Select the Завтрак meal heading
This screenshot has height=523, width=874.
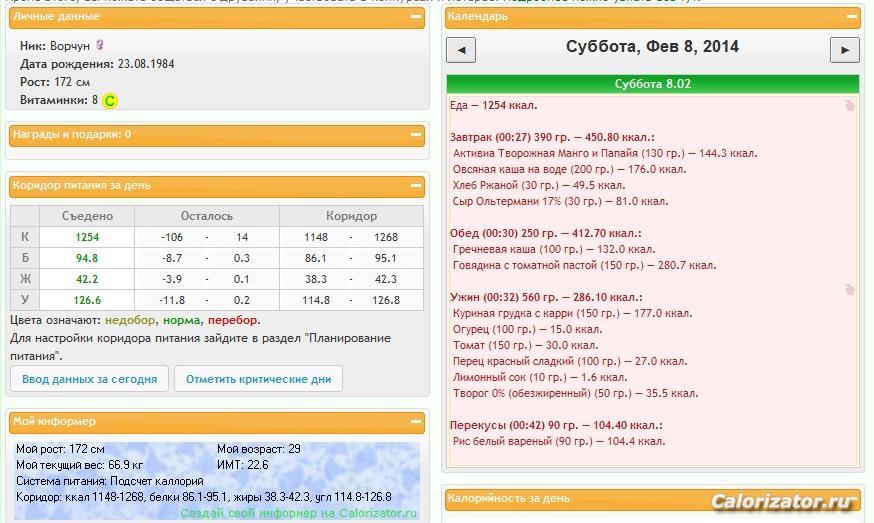(552, 137)
